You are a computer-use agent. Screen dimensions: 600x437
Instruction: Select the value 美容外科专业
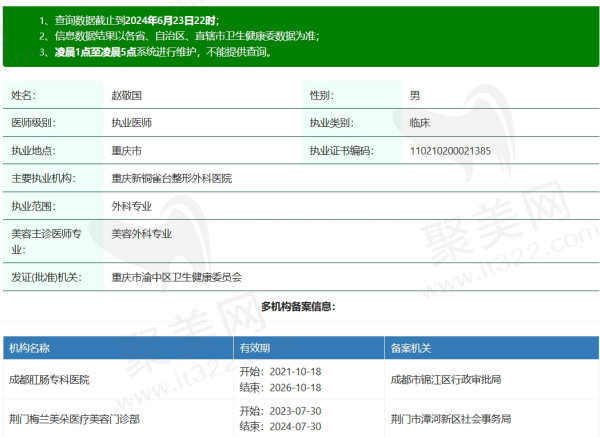tap(142, 234)
